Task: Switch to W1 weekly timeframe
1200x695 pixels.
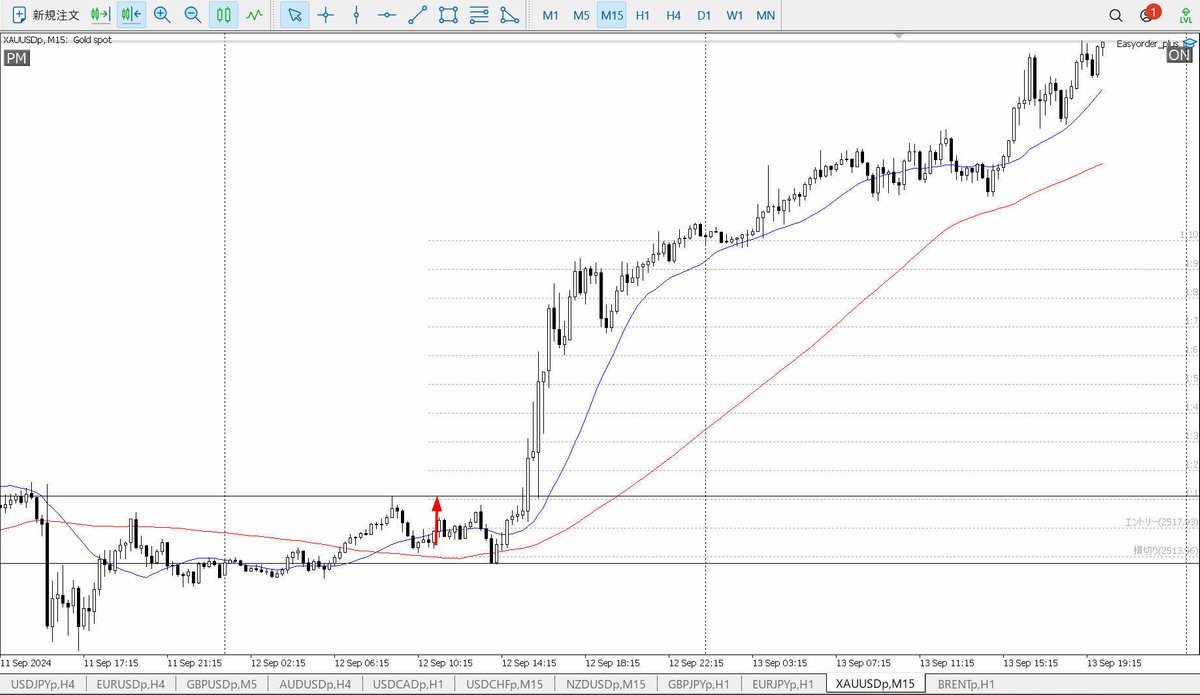Action: [x=735, y=15]
